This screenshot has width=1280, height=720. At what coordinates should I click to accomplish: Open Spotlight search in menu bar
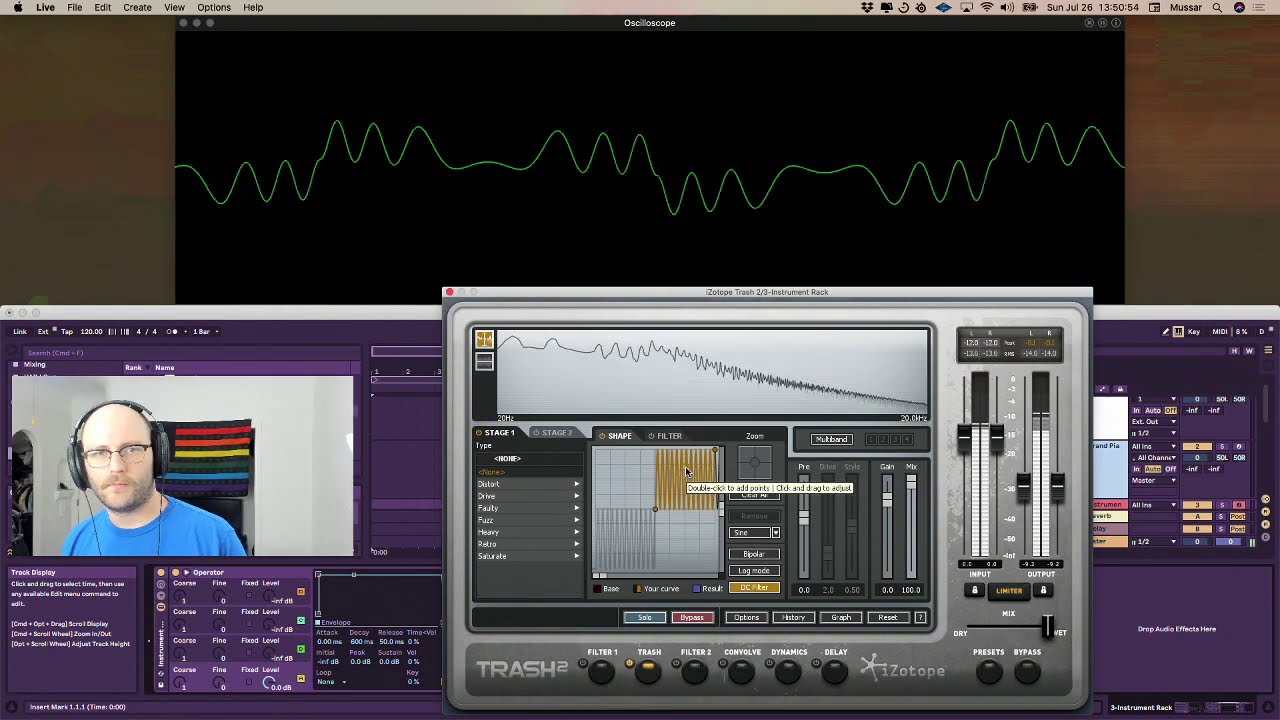tap(1217, 7)
